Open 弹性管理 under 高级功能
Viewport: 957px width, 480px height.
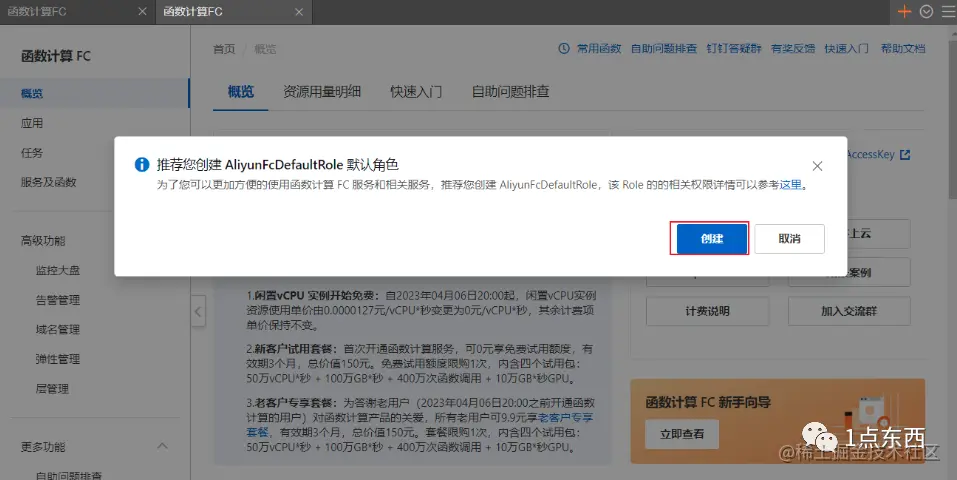coord(58,359)
